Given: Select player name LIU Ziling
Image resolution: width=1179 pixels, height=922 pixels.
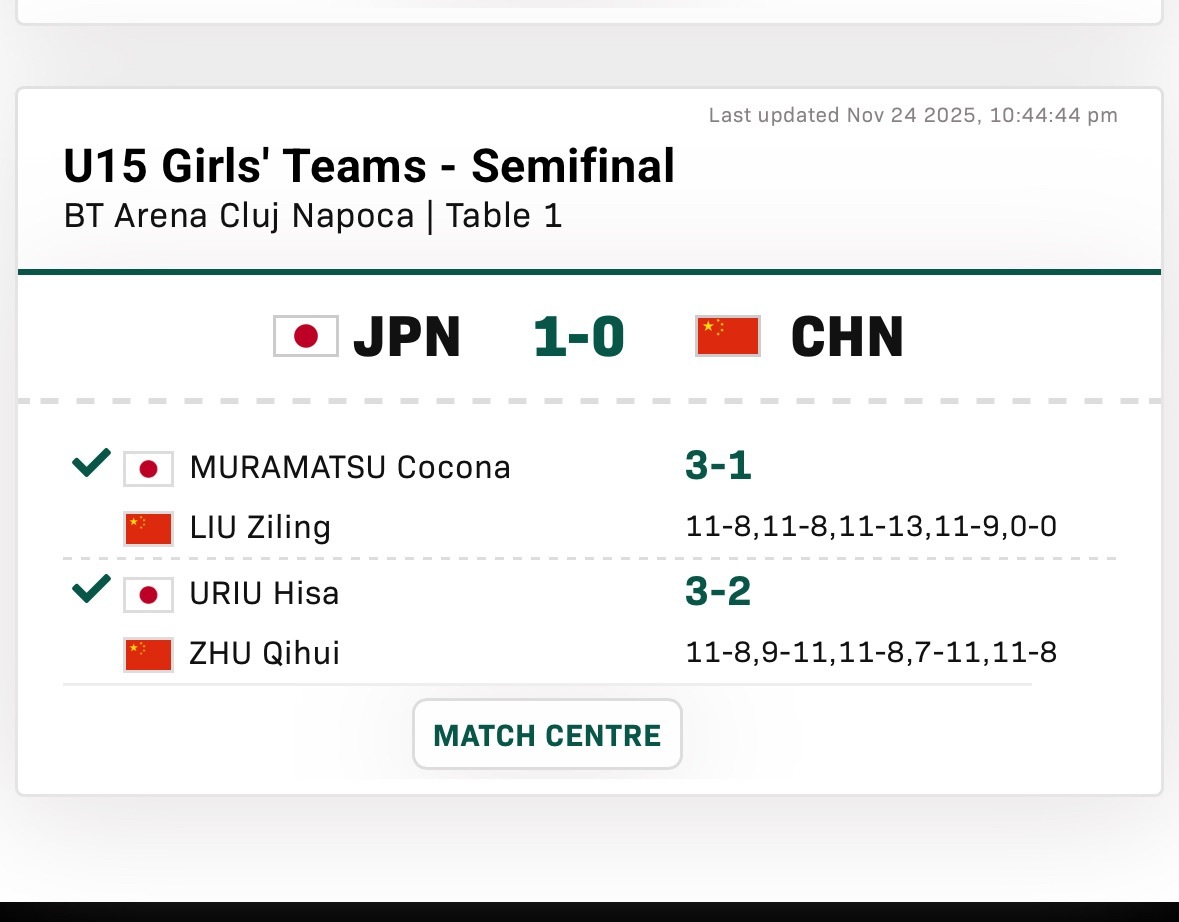Looking at the screenshot, I should click(260, 527).
